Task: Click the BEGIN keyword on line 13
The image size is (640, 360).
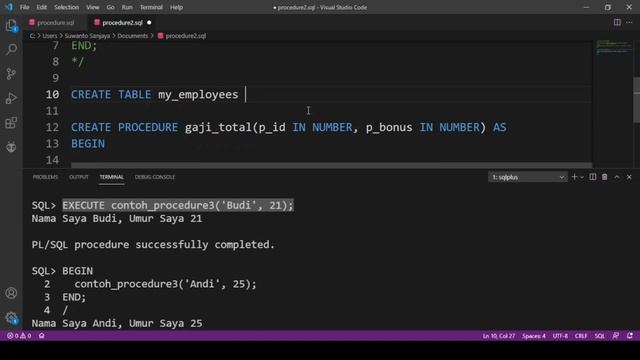Action: click(x=88, y=144)
